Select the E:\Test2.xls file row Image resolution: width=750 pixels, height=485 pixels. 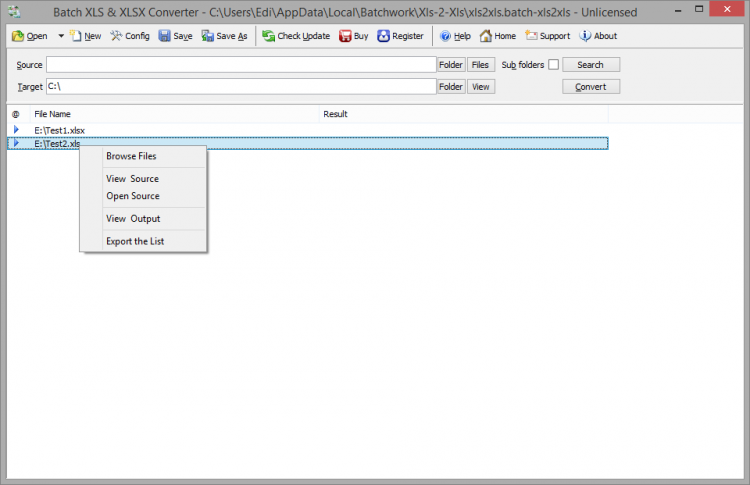point(308,143)
